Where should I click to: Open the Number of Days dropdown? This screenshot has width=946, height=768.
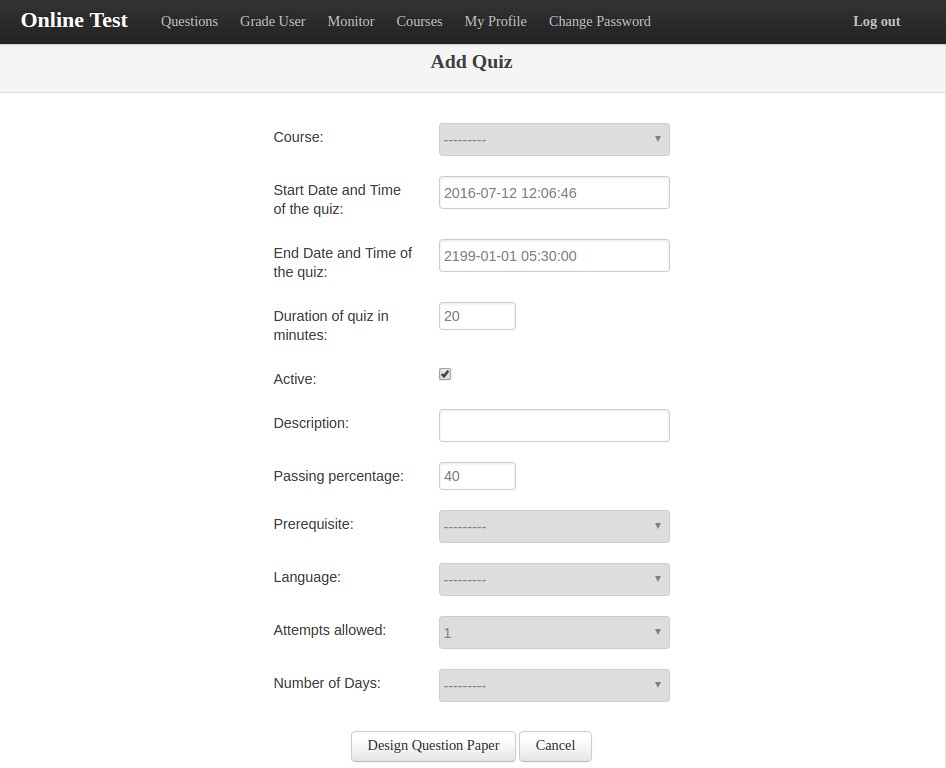tap(554, 685)
